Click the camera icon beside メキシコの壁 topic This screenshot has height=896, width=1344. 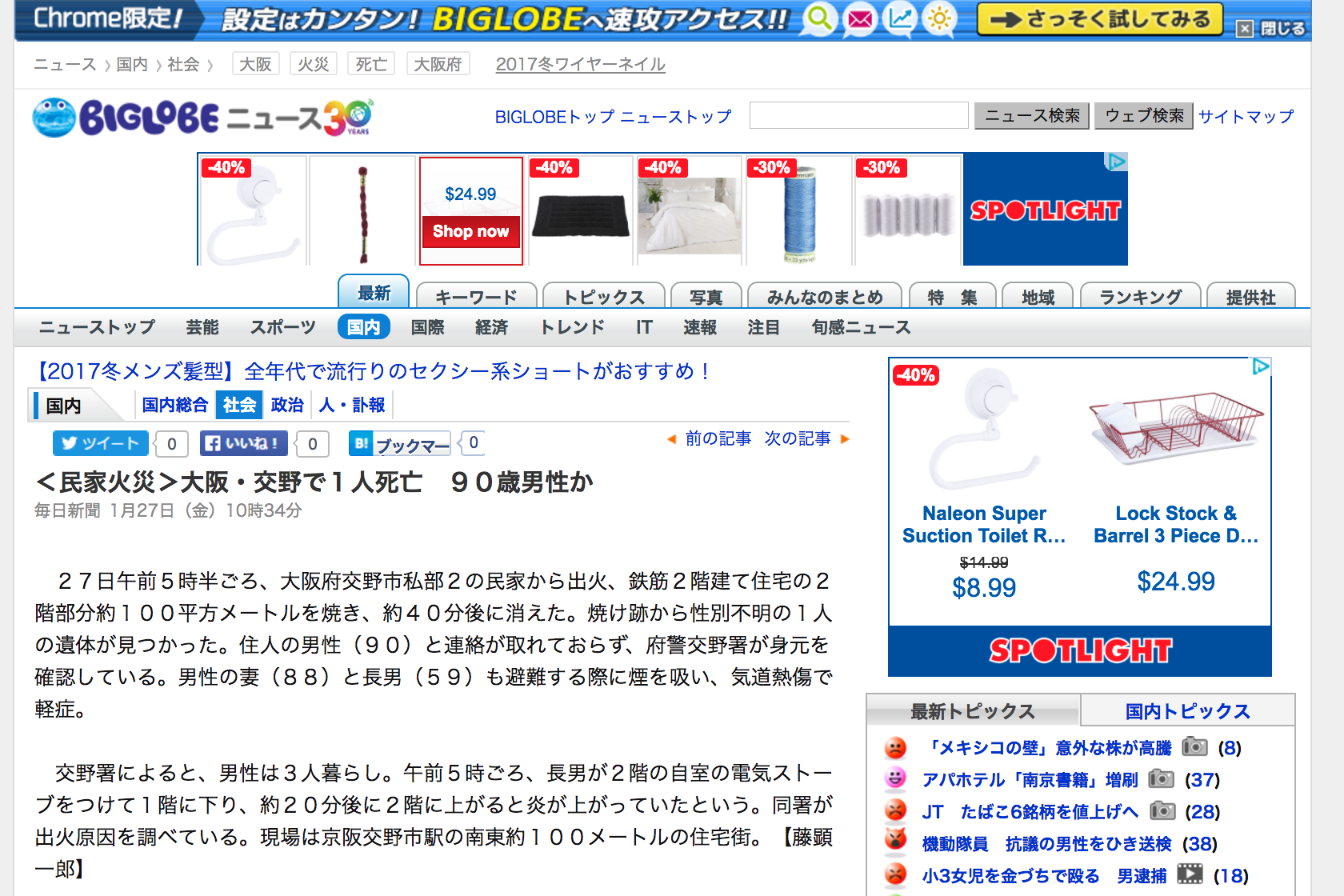point(1194,746)
